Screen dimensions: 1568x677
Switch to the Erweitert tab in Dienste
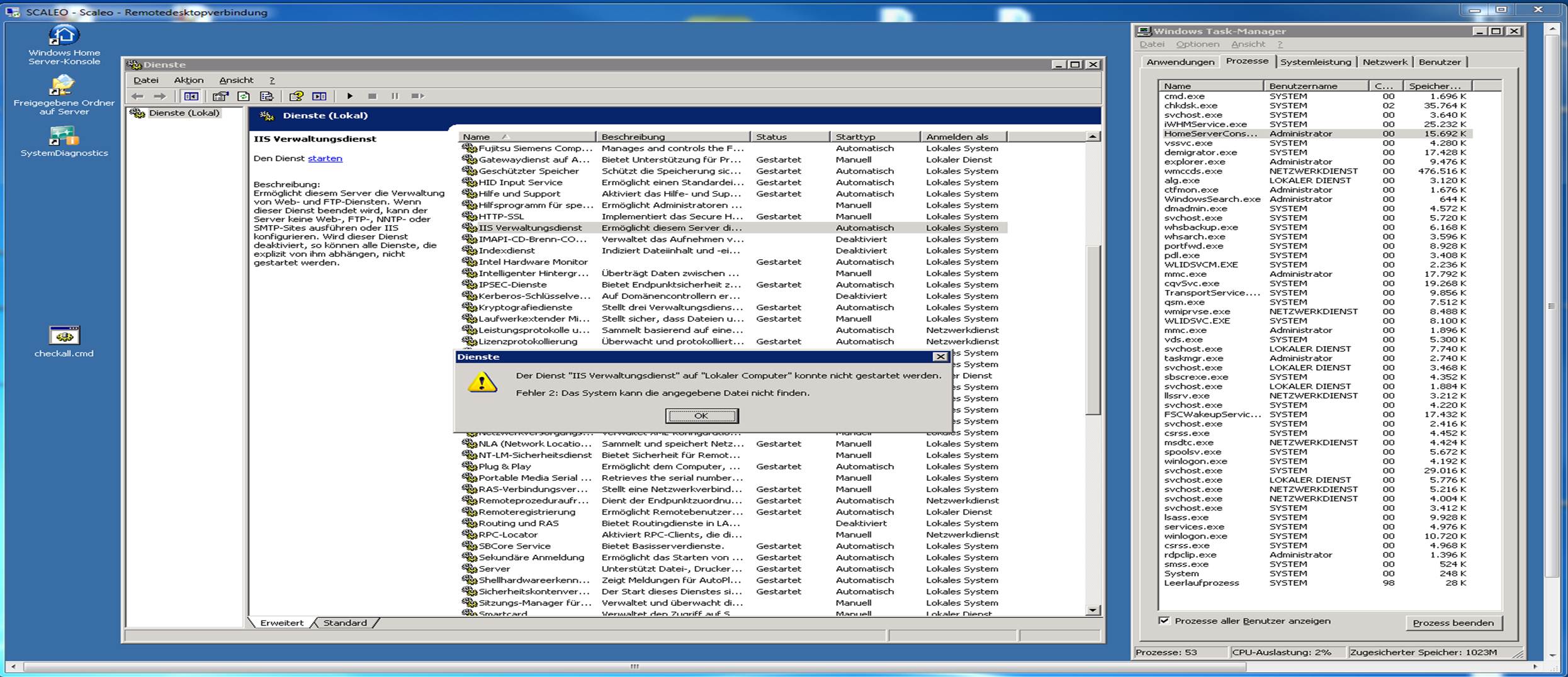(x=281, y=623)
